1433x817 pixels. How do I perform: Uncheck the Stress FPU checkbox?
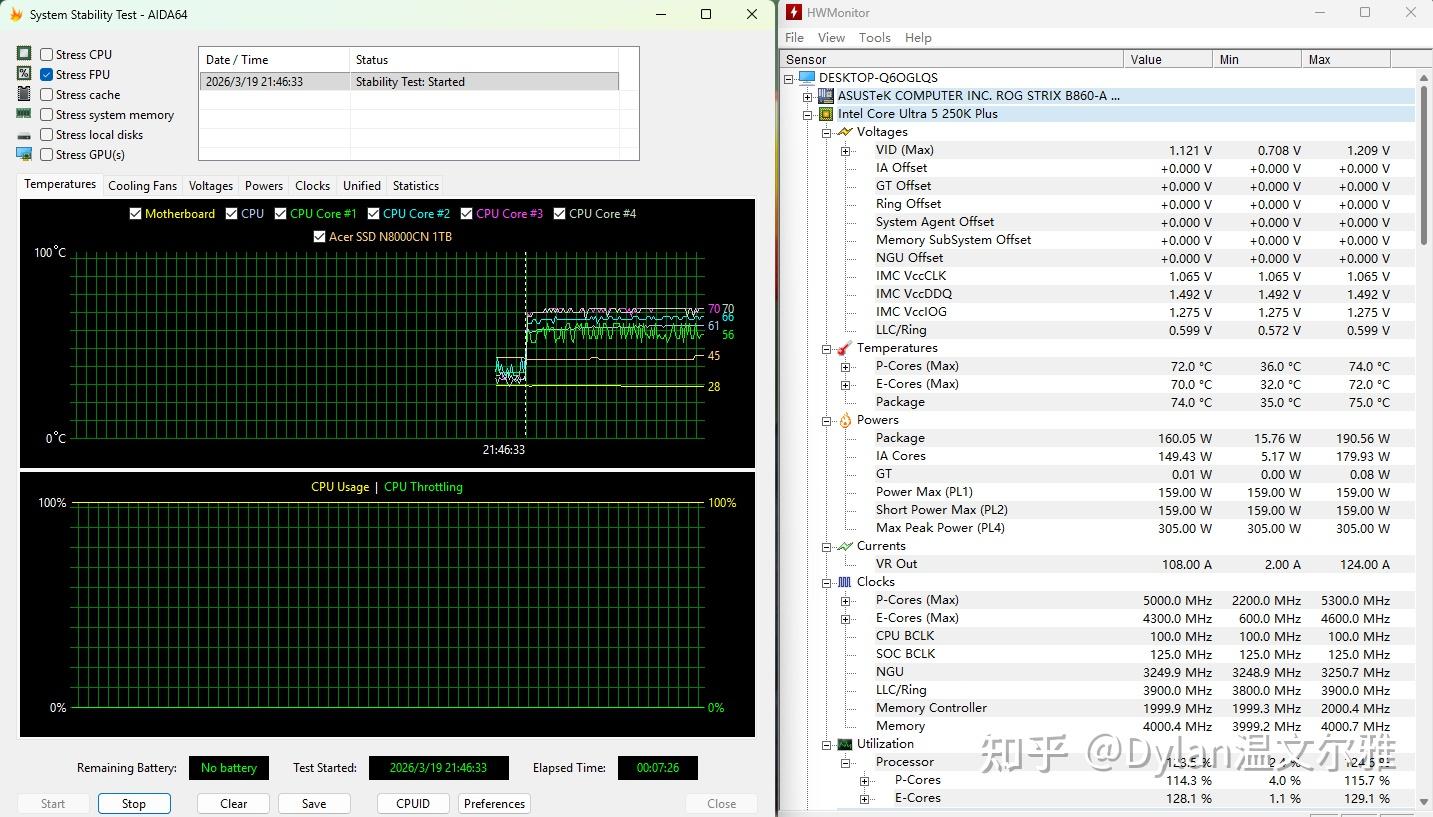(x=46, y=74)
